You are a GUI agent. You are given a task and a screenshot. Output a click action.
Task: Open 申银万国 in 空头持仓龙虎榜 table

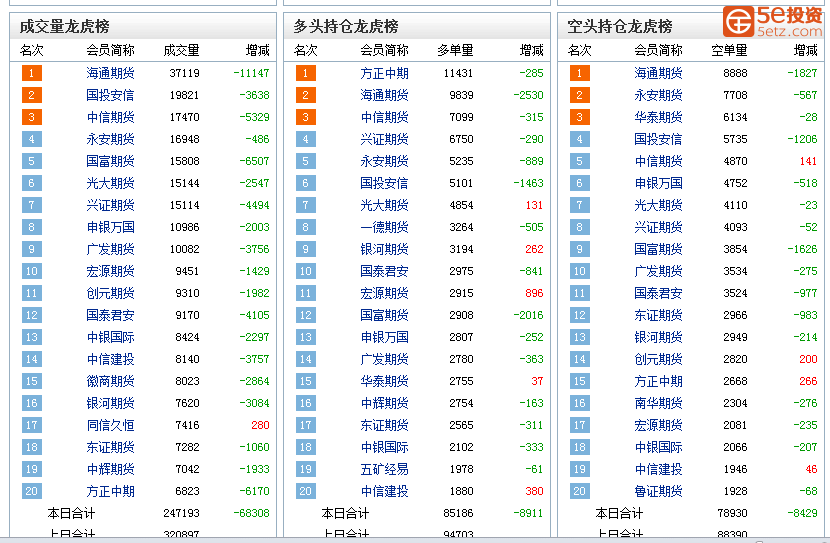click(658, 183)
